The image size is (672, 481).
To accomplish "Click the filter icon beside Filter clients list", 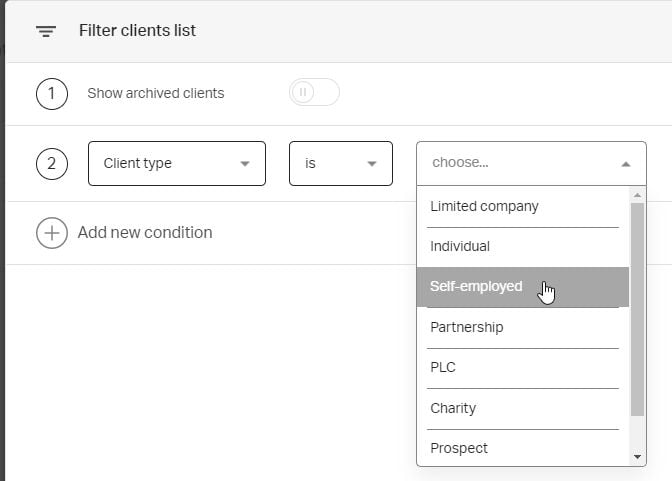I will (45, 31).
